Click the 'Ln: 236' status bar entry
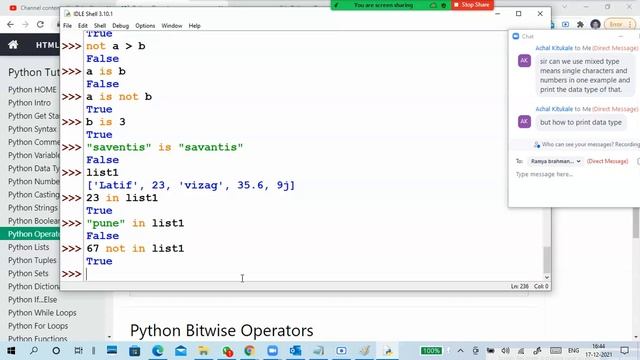The image size is (640, 360). tap(520, 287)
